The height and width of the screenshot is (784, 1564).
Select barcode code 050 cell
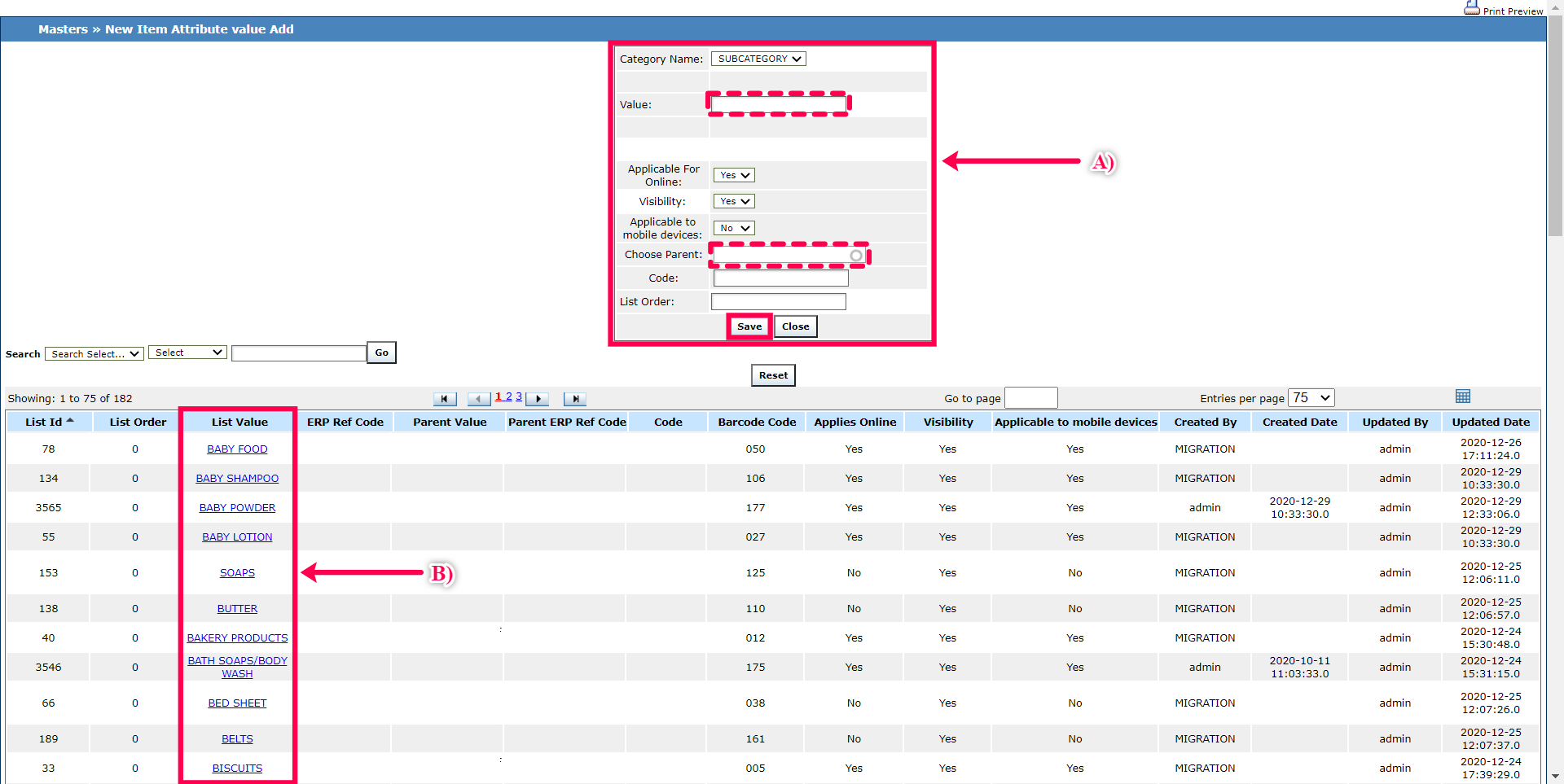point(755,449)
